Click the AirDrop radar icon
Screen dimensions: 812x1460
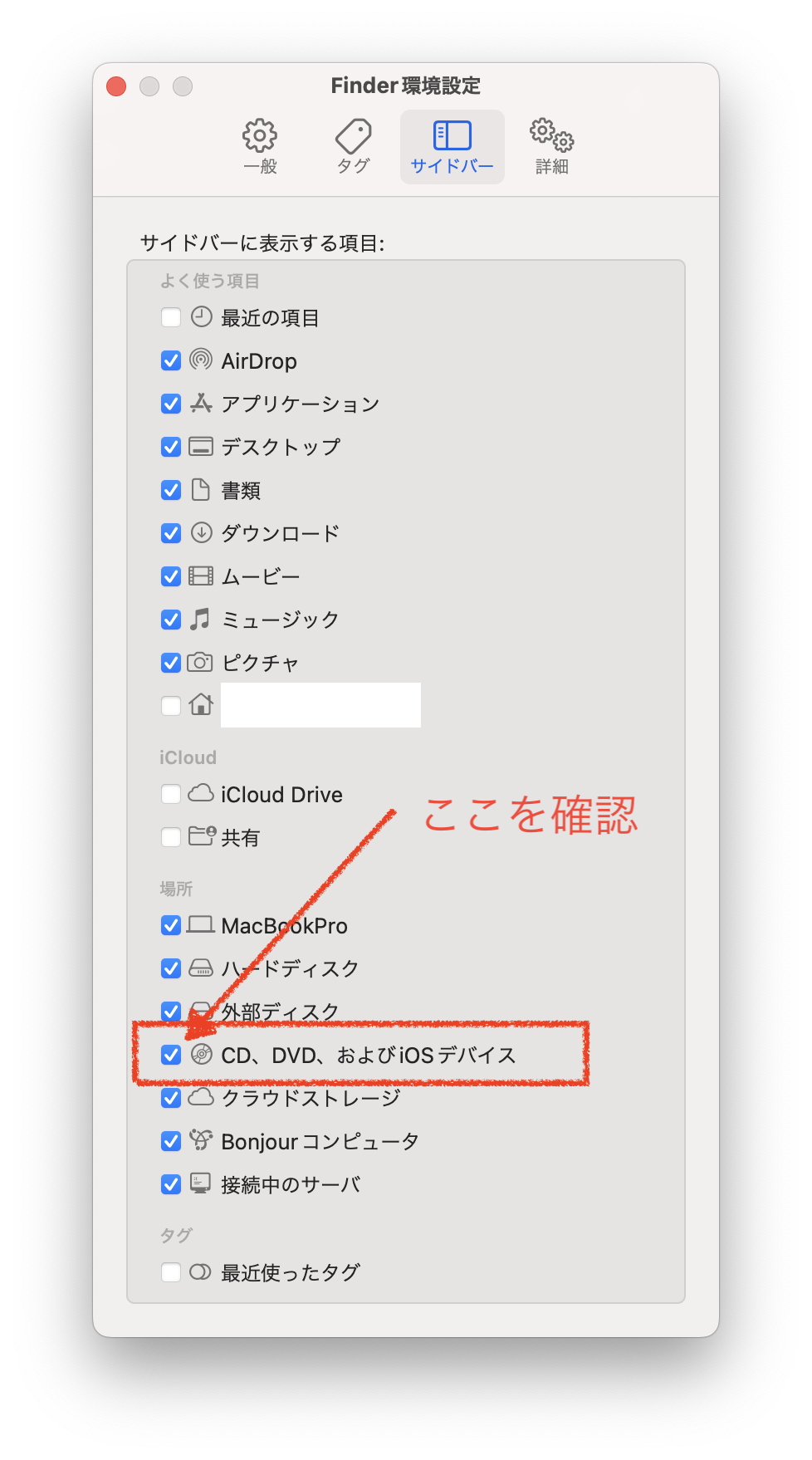click(x=201, y=360)
